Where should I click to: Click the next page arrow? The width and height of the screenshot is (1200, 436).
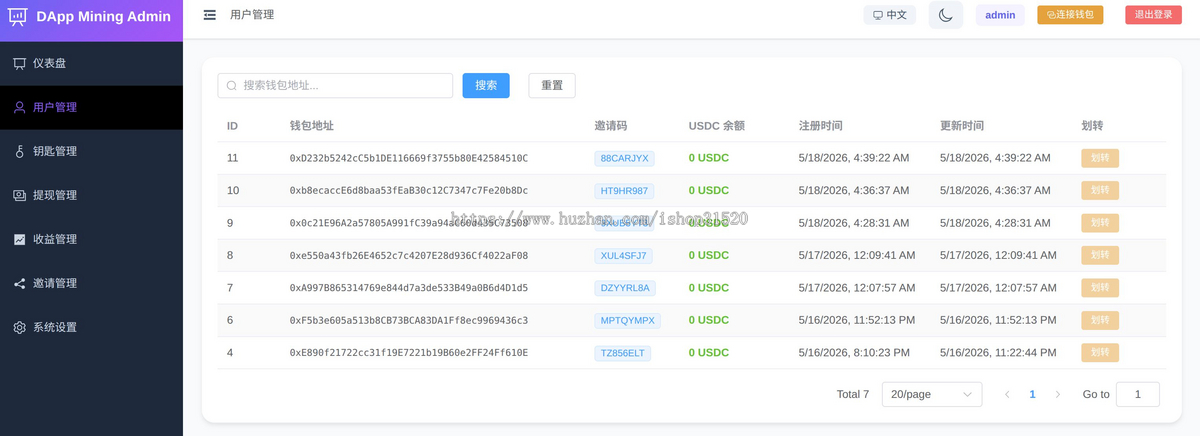click(1058, 394)
